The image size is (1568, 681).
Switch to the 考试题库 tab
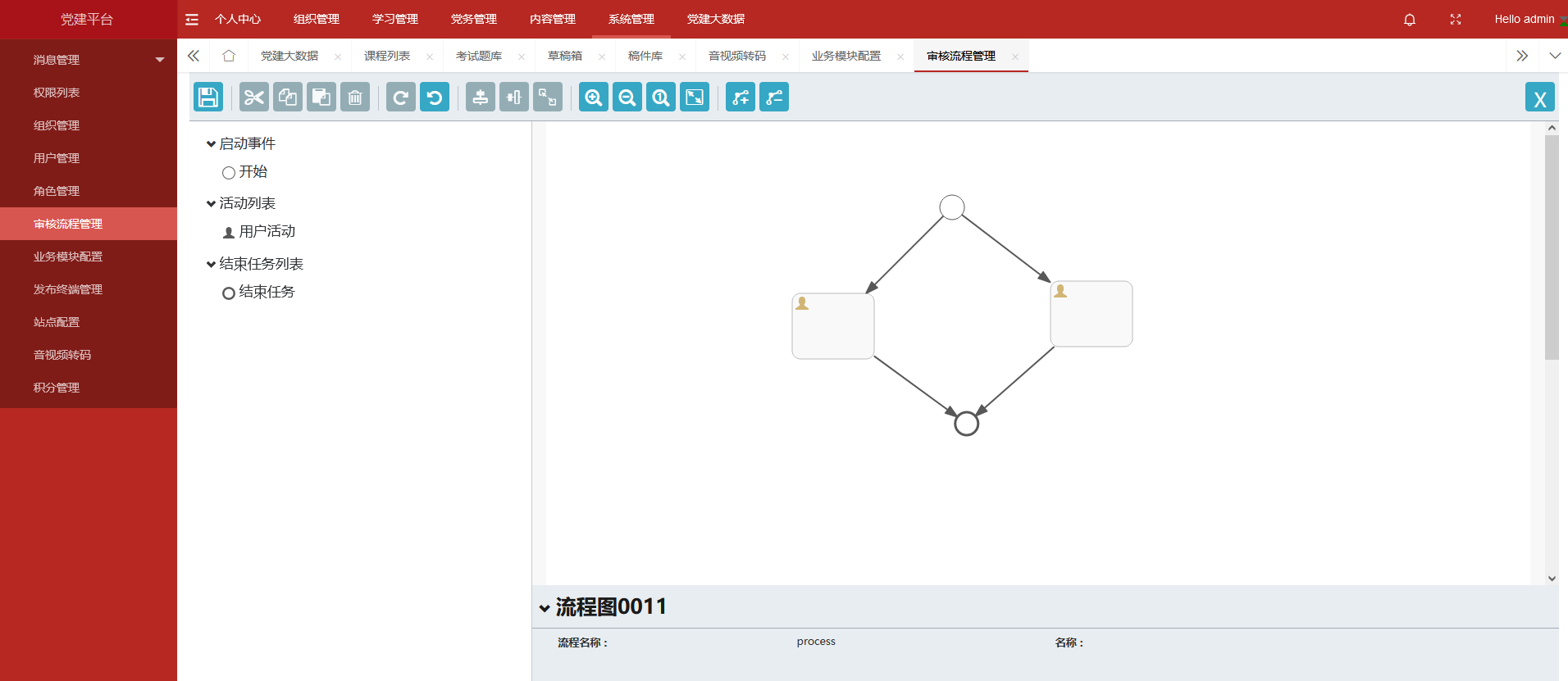coord(479,56)
